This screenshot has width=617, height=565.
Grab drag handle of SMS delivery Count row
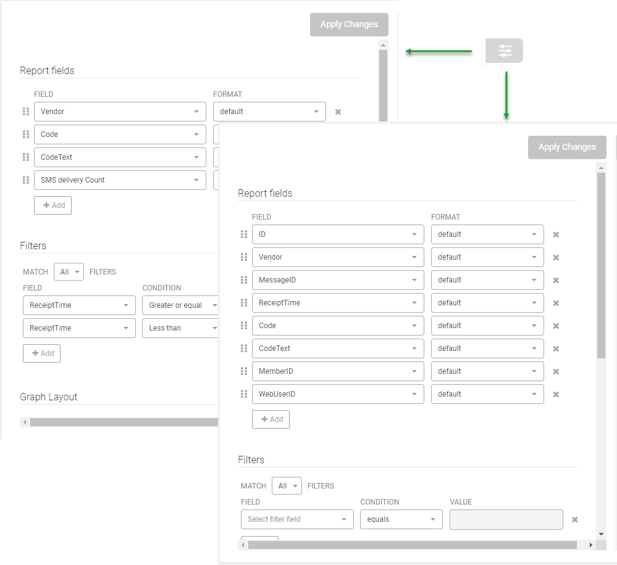tap(26, 180)
